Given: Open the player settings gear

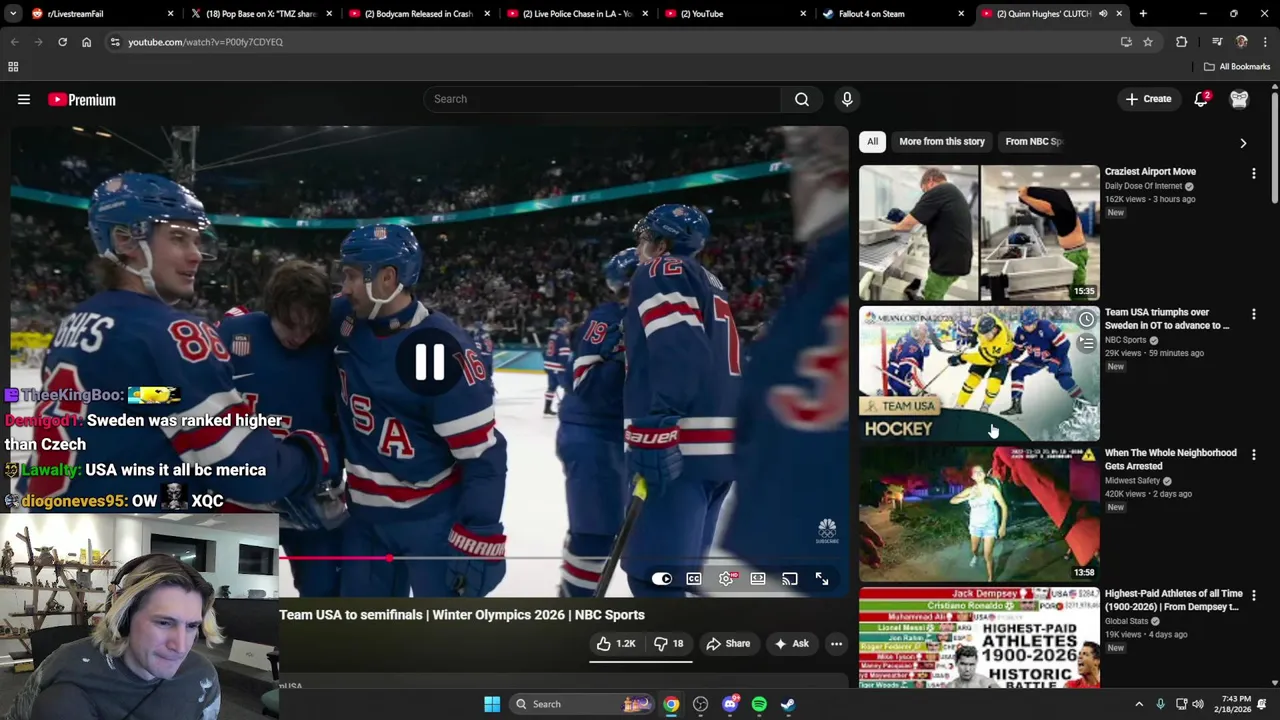Looking at the screenshot, I should click(x=726, y=579).
